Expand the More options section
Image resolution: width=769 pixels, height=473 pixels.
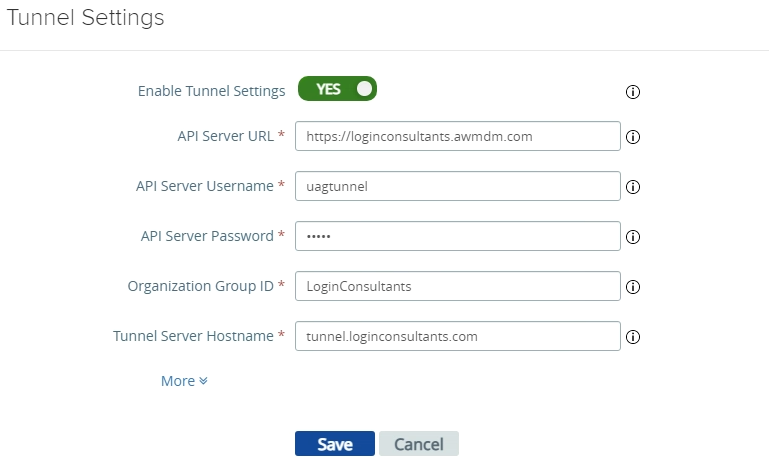point(184,381)
